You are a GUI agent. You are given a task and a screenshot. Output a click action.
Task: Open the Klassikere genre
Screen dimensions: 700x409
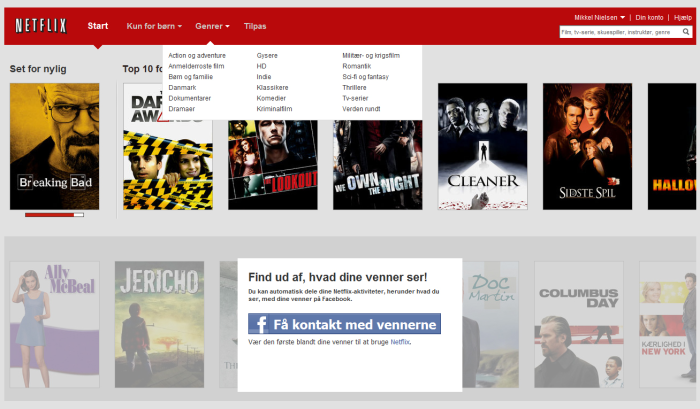pyautogui.click(x=272, y=88)
